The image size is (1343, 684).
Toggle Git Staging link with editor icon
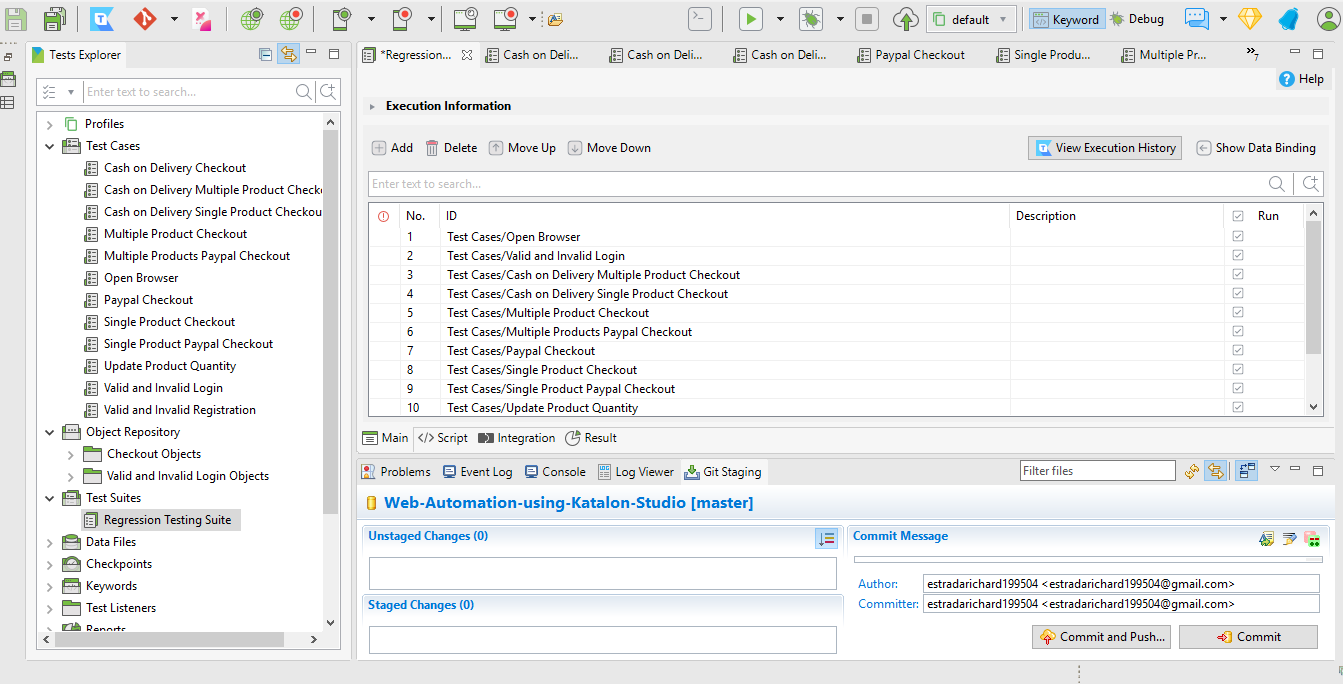click(x=1215, y=471)
